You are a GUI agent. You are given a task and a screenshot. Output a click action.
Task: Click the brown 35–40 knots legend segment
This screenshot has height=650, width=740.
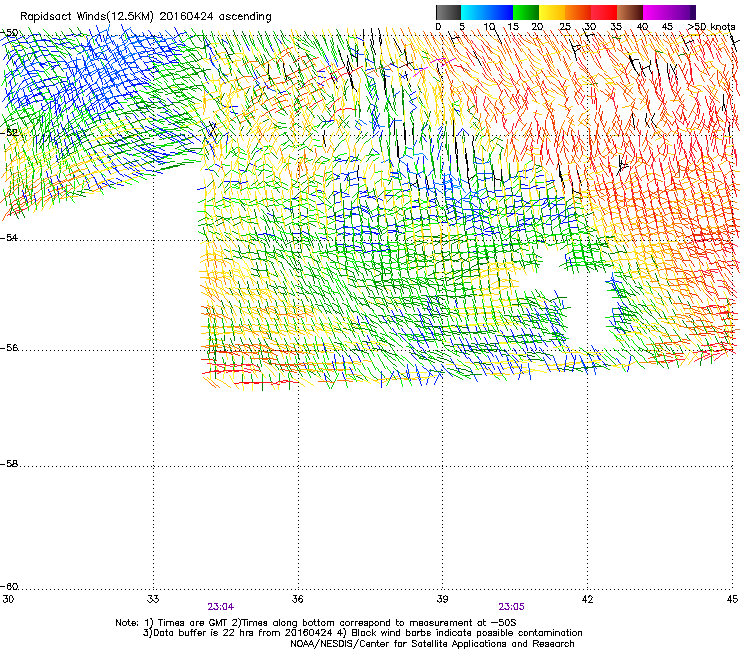[x=630, y=12]
